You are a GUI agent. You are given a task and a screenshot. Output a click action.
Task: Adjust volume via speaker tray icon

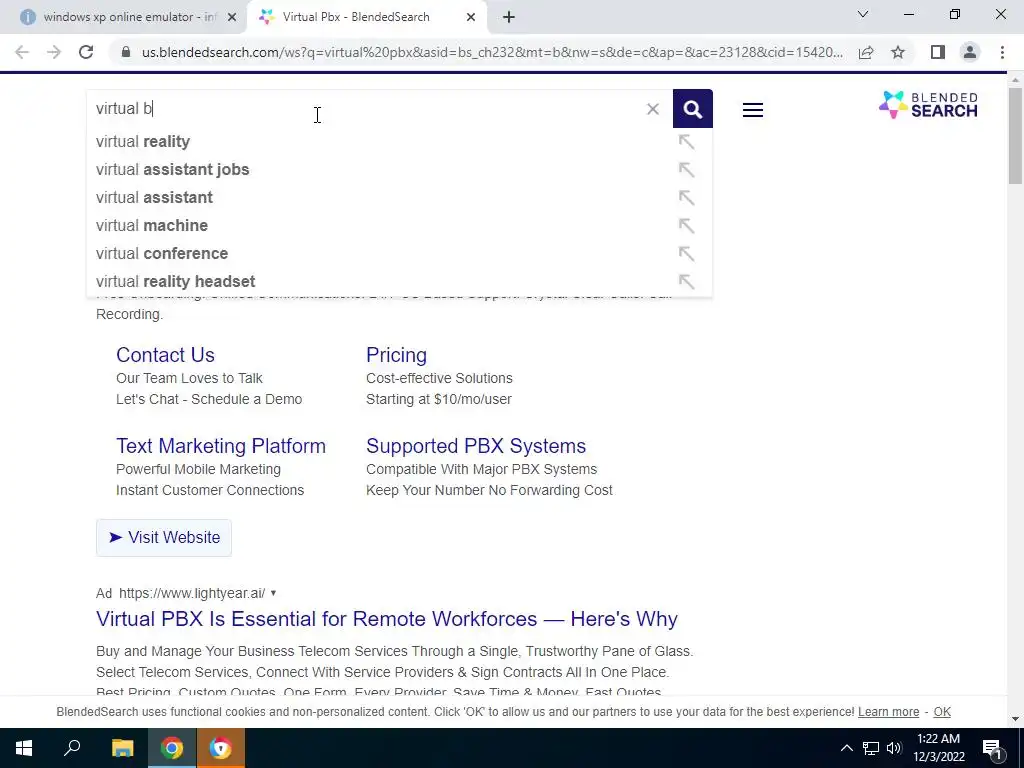coord(894,748)
